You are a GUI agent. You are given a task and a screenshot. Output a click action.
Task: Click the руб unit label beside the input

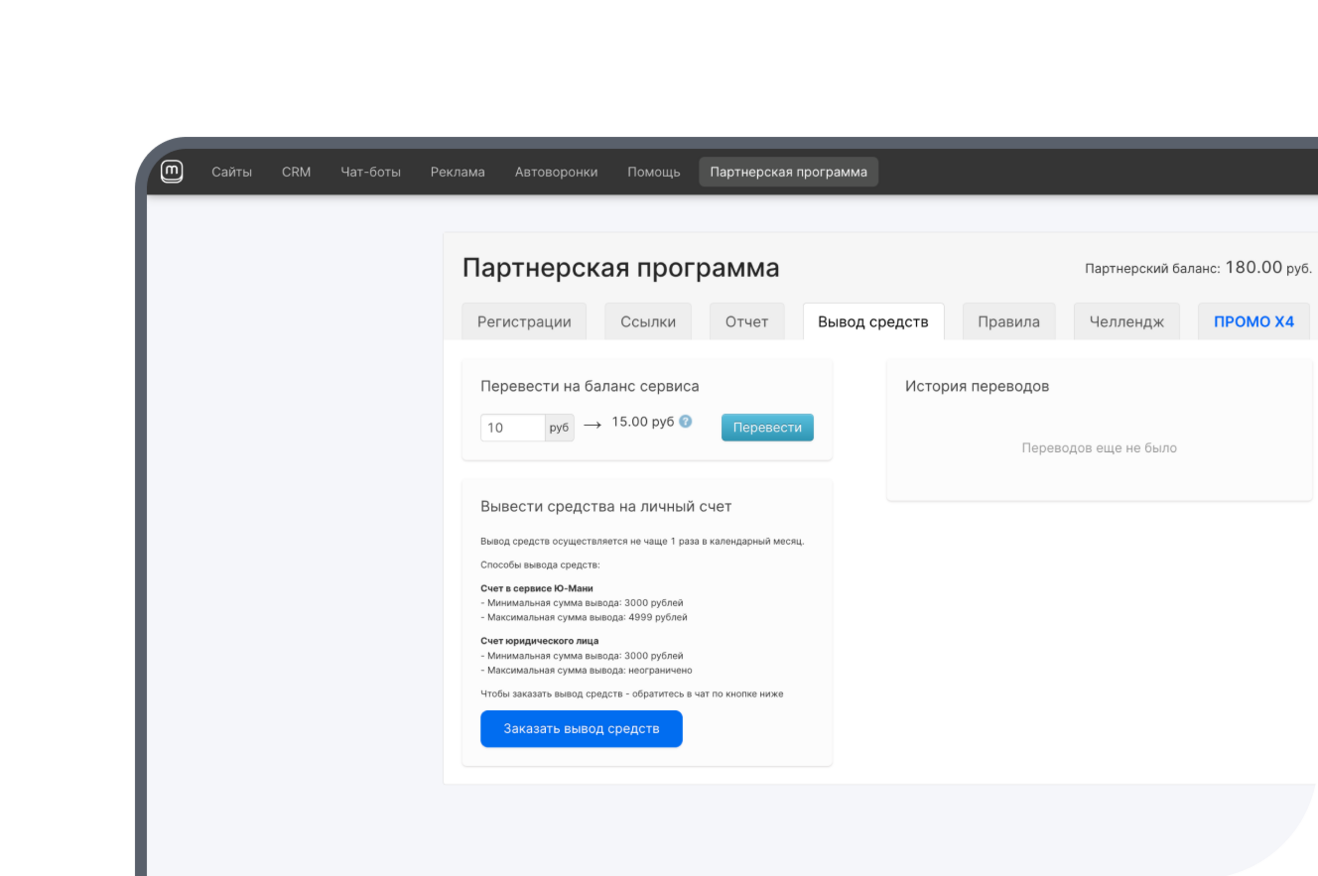coord(559,428)
